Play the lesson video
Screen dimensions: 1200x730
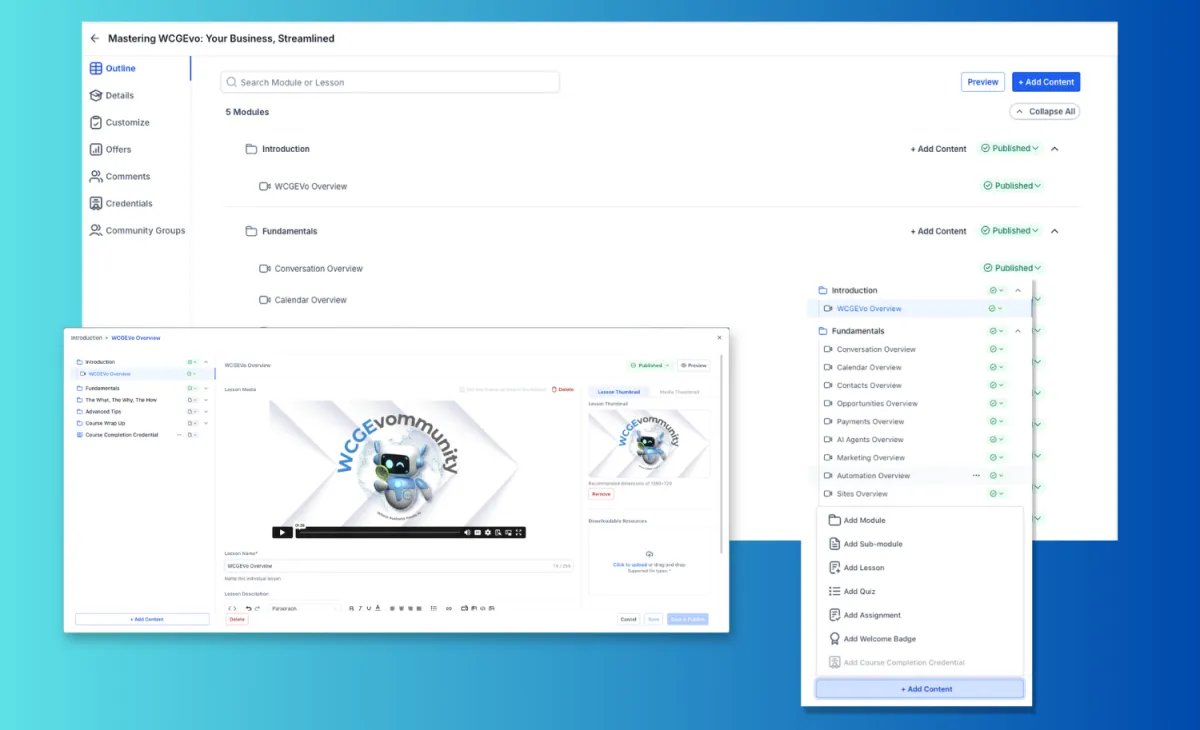point(282,532)
